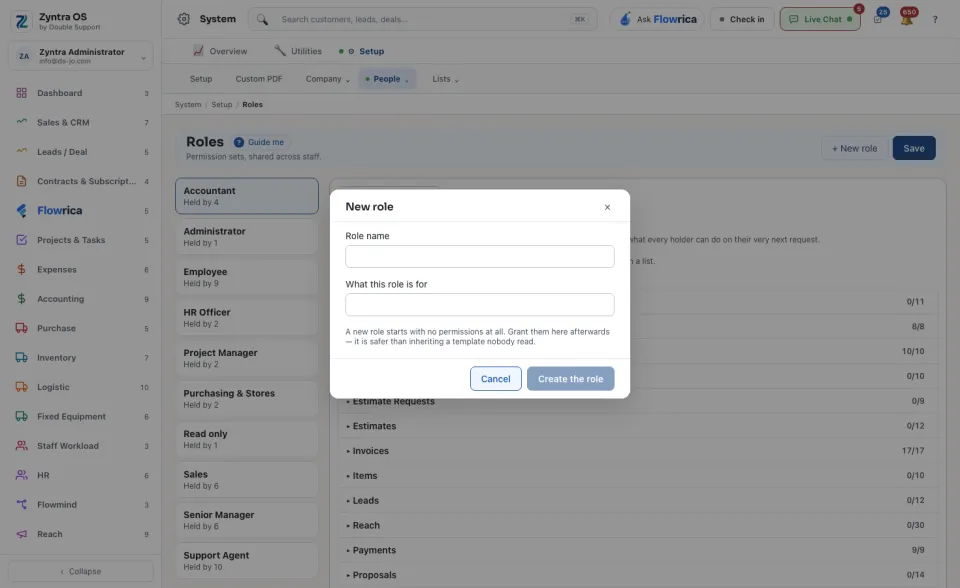The width and height of the screenshot is (960, 588).
Task: Open the Guide me link
Action: point(259,142)
